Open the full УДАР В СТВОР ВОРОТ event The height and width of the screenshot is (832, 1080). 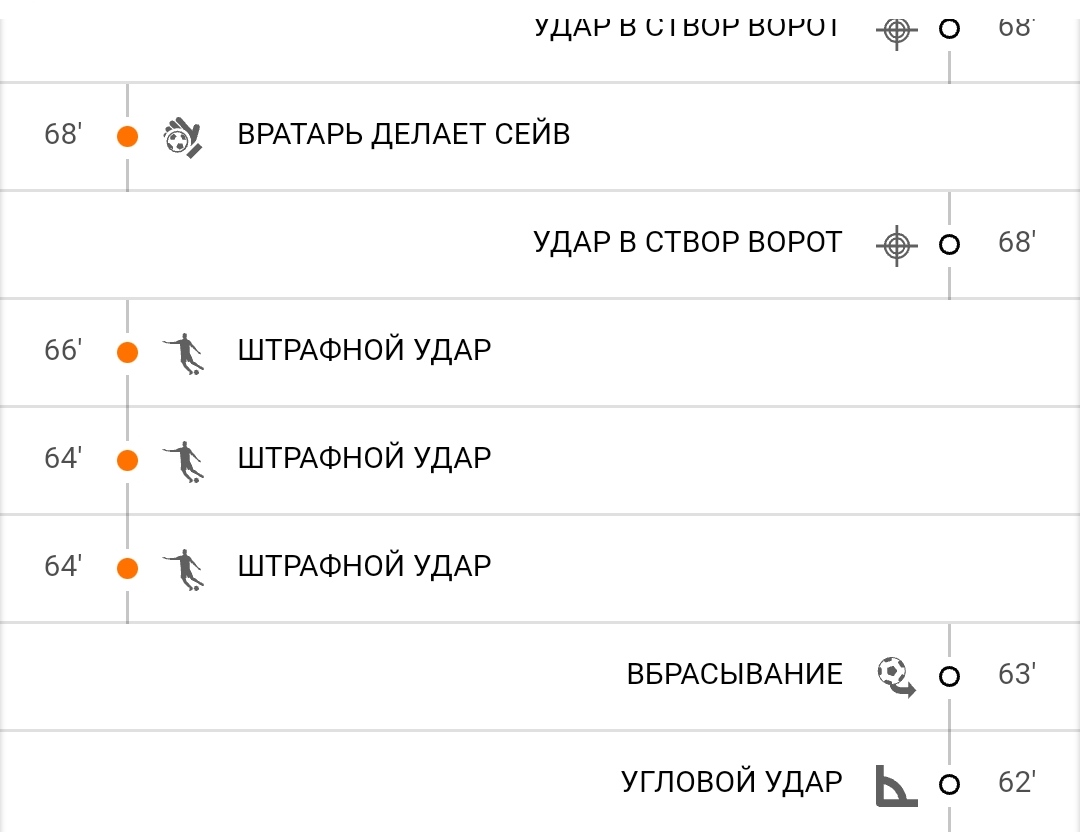[687, 242]
